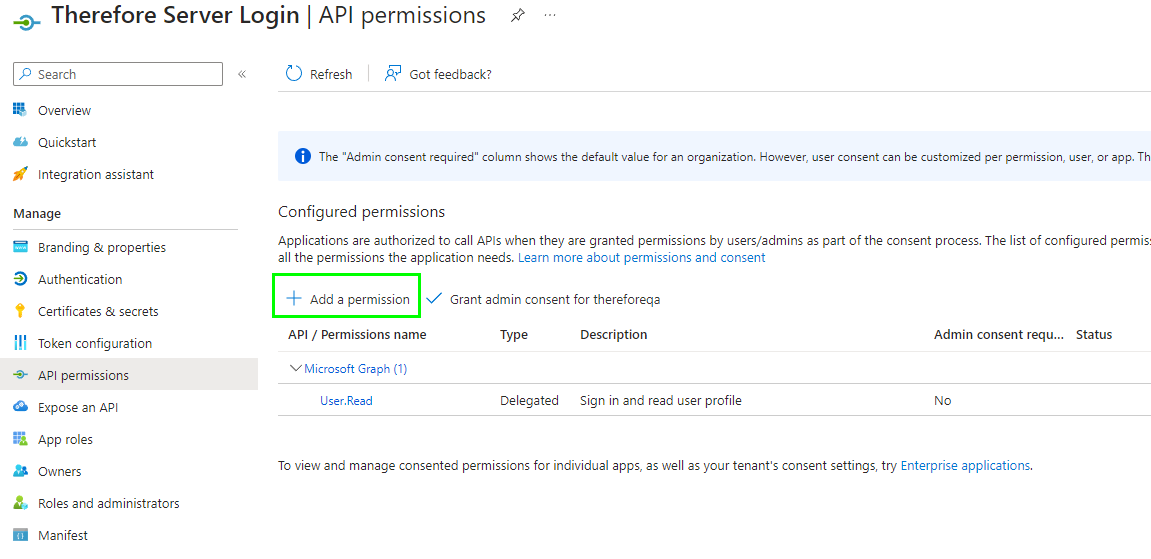Open Certificates & secrets

98,312
